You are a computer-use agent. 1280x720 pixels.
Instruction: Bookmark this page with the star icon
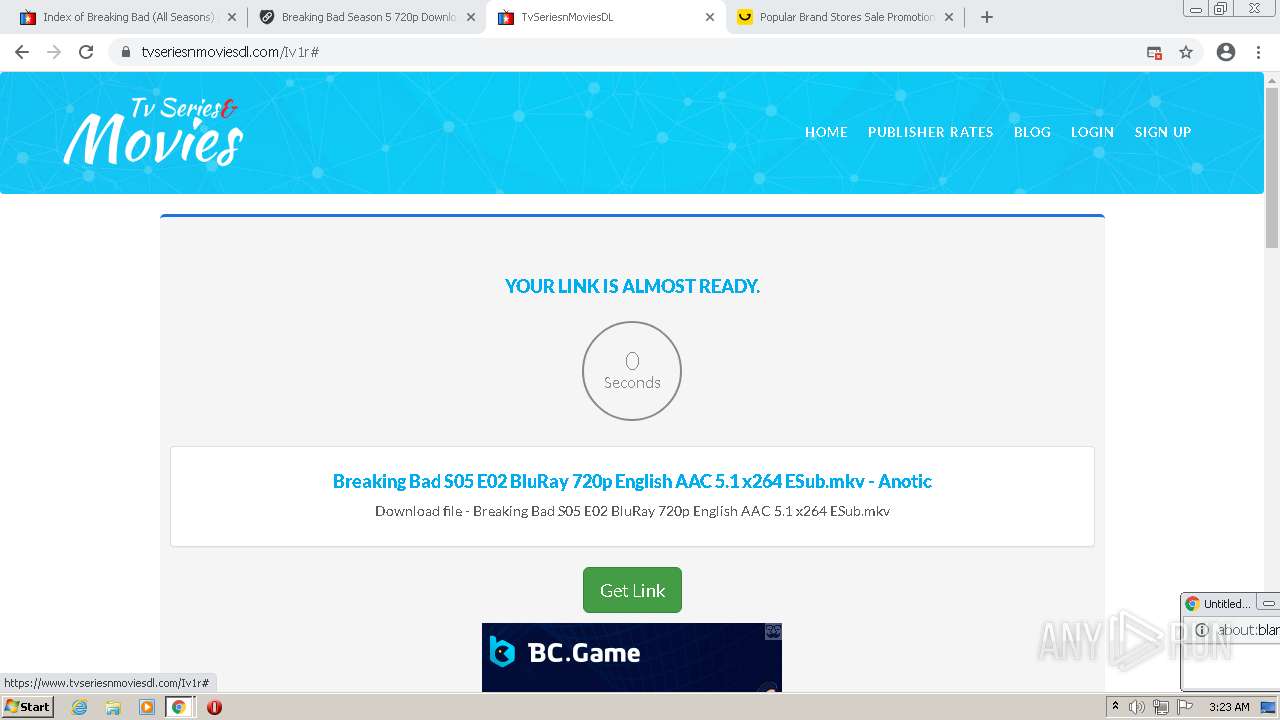[x=1186, y=52]
